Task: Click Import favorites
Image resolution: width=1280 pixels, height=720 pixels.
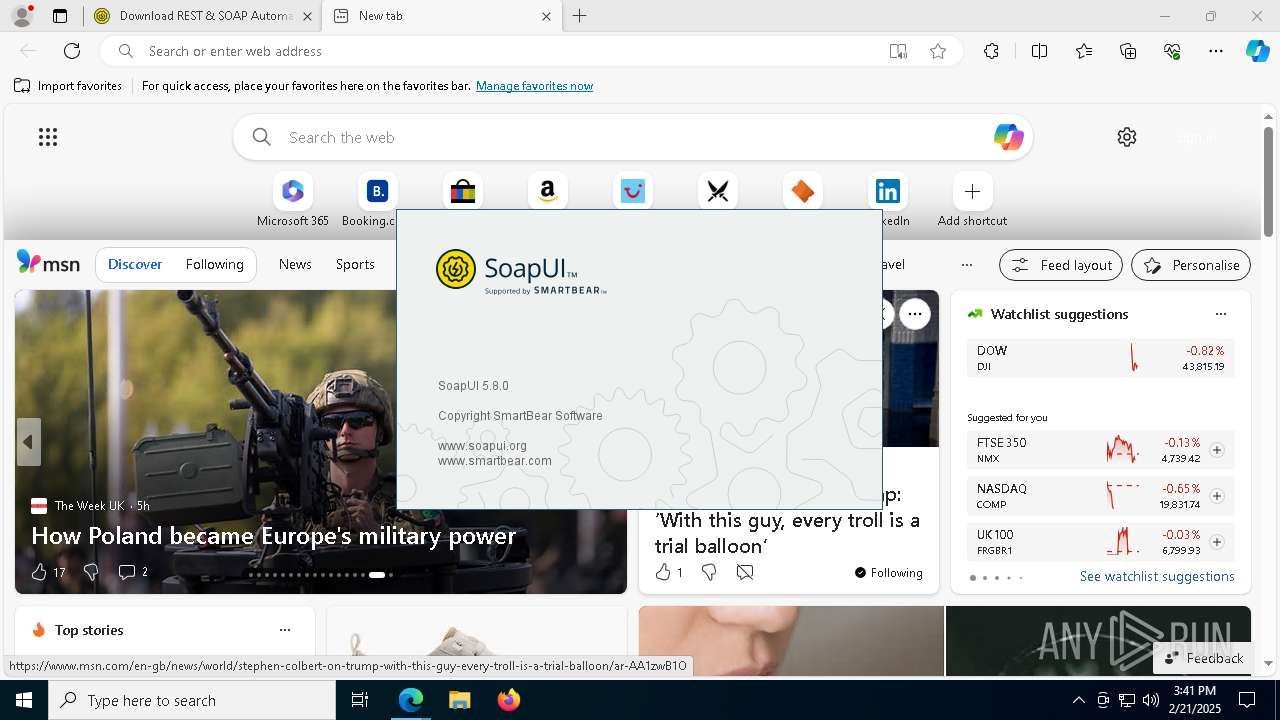Action: (68, 86)
